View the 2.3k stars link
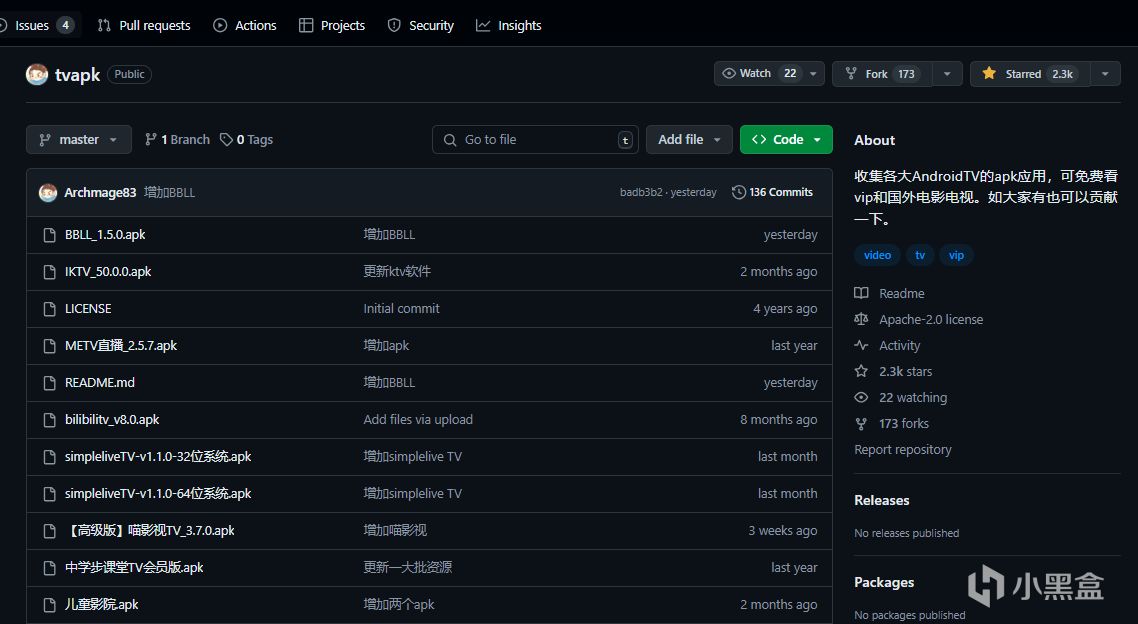 (893, 371)
